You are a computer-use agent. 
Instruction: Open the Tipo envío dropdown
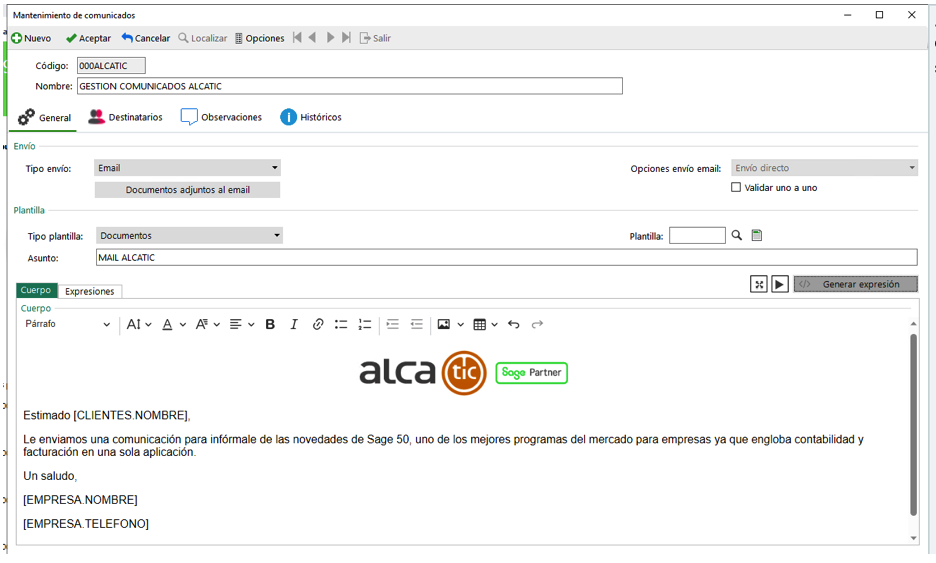(187, 168)
